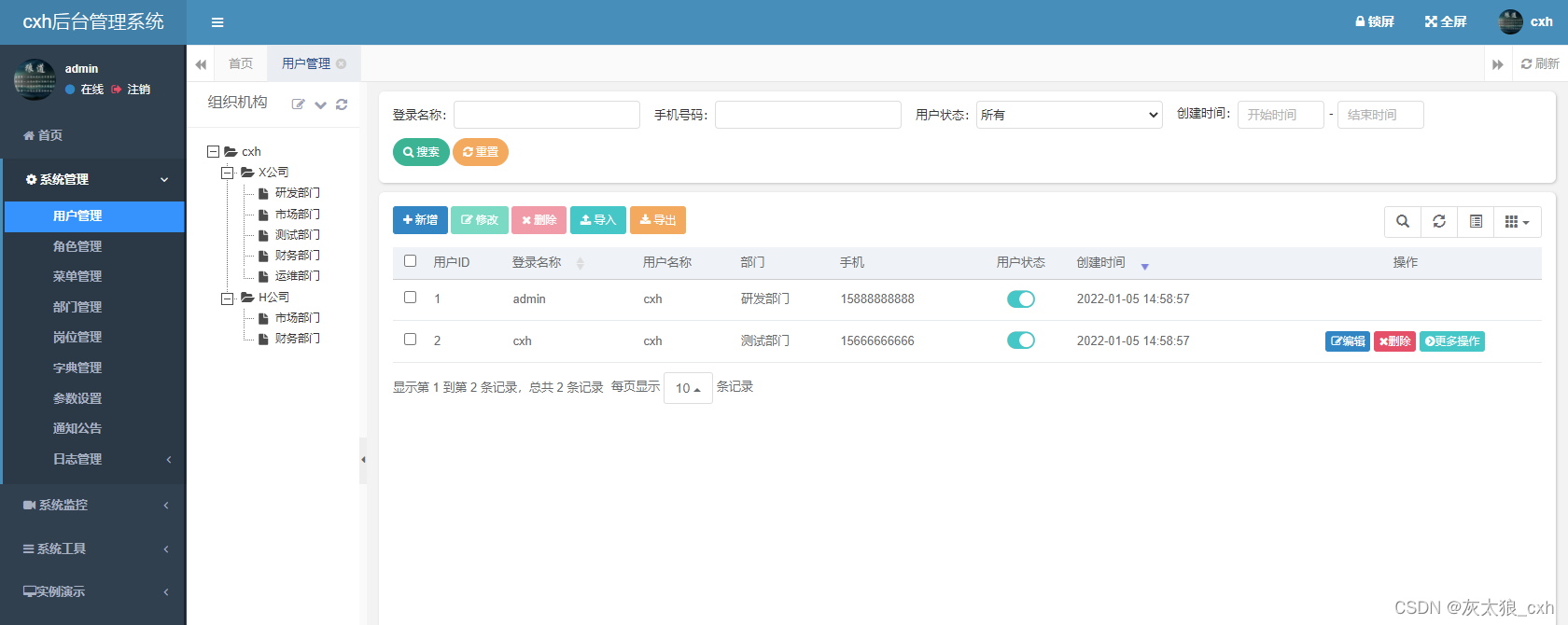Check the admin row checkbox
Screen dimensions: 1568x625
[410, 298]
